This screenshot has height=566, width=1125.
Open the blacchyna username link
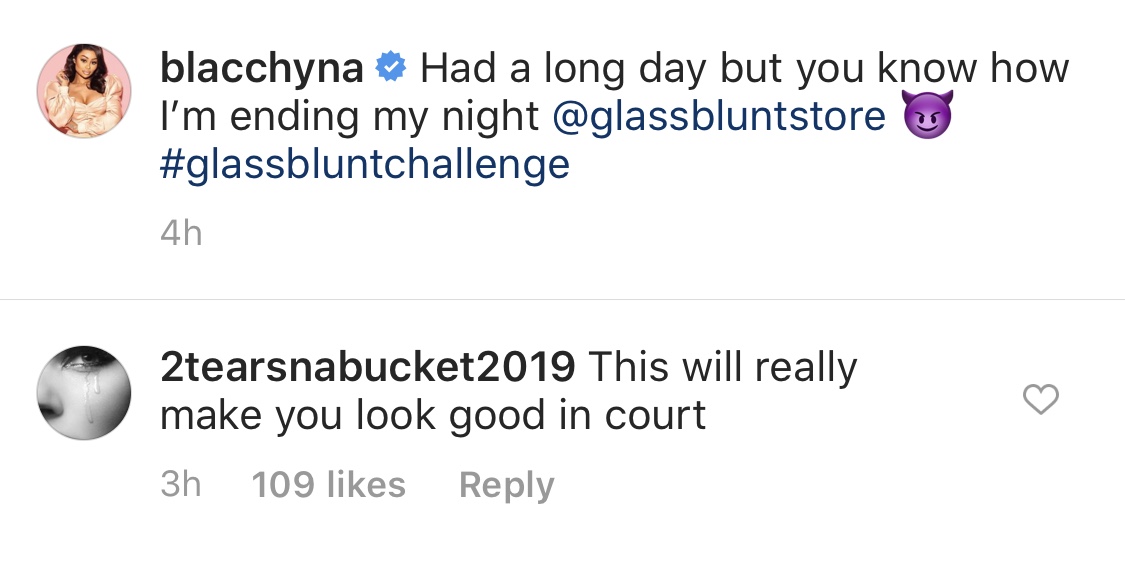pos(261,69)
